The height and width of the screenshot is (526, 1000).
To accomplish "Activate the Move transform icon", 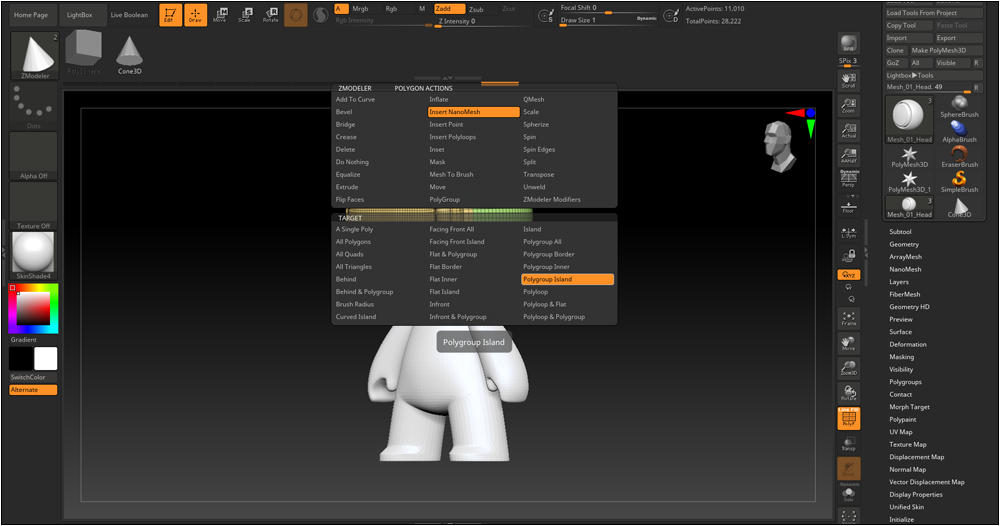I will pyautogui.click(x=220, y=14).
